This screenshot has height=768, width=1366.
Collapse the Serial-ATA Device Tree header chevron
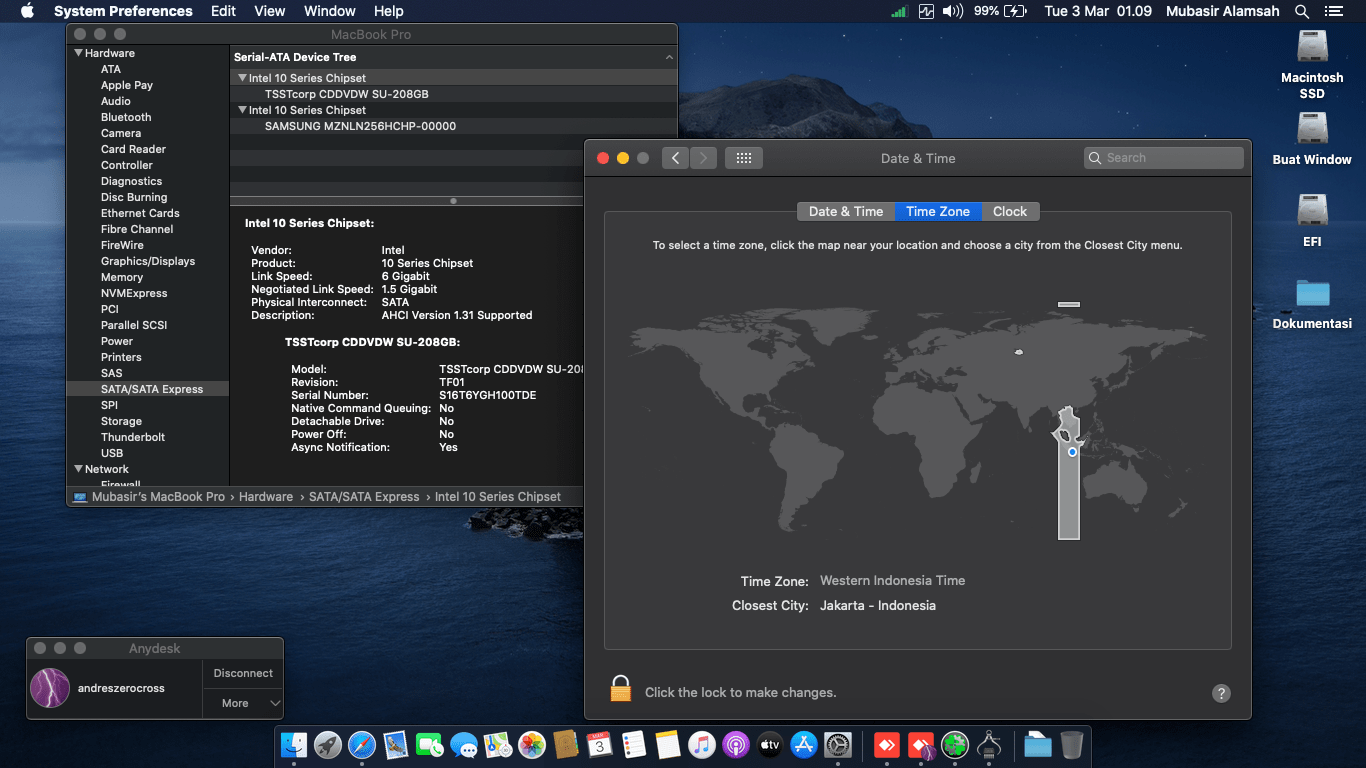click(669, 58)
